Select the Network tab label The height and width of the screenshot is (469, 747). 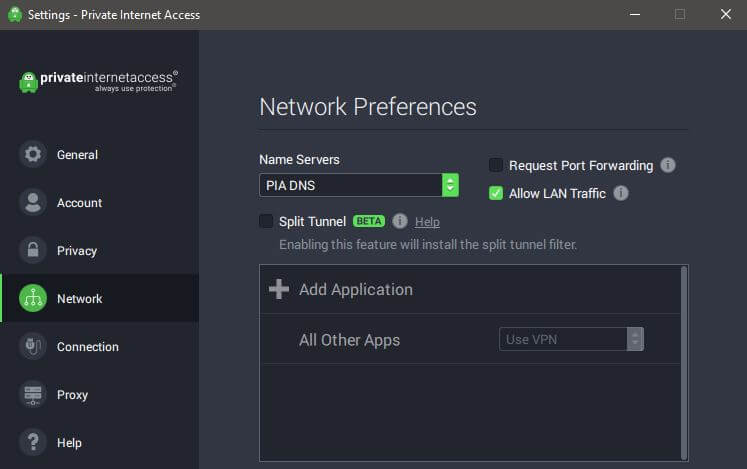(x=80, y=299)
